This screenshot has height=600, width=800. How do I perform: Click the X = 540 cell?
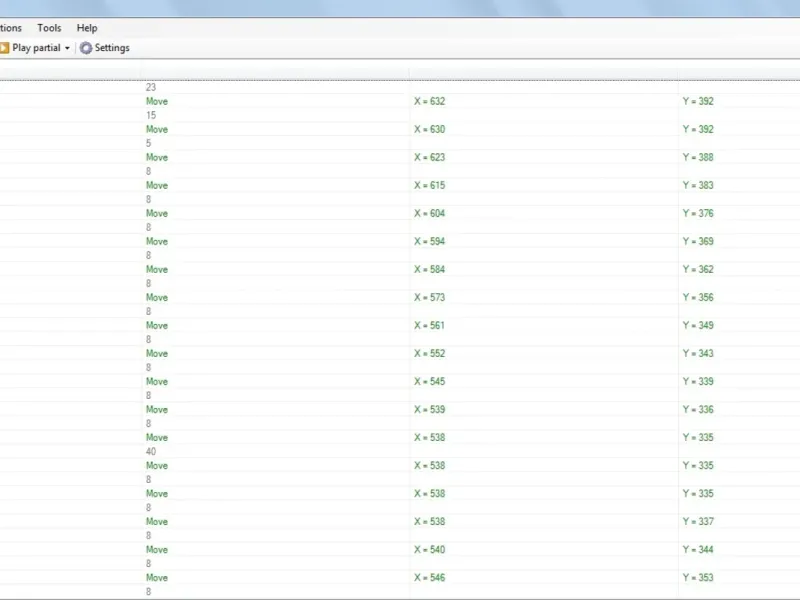tap(430, 549)
